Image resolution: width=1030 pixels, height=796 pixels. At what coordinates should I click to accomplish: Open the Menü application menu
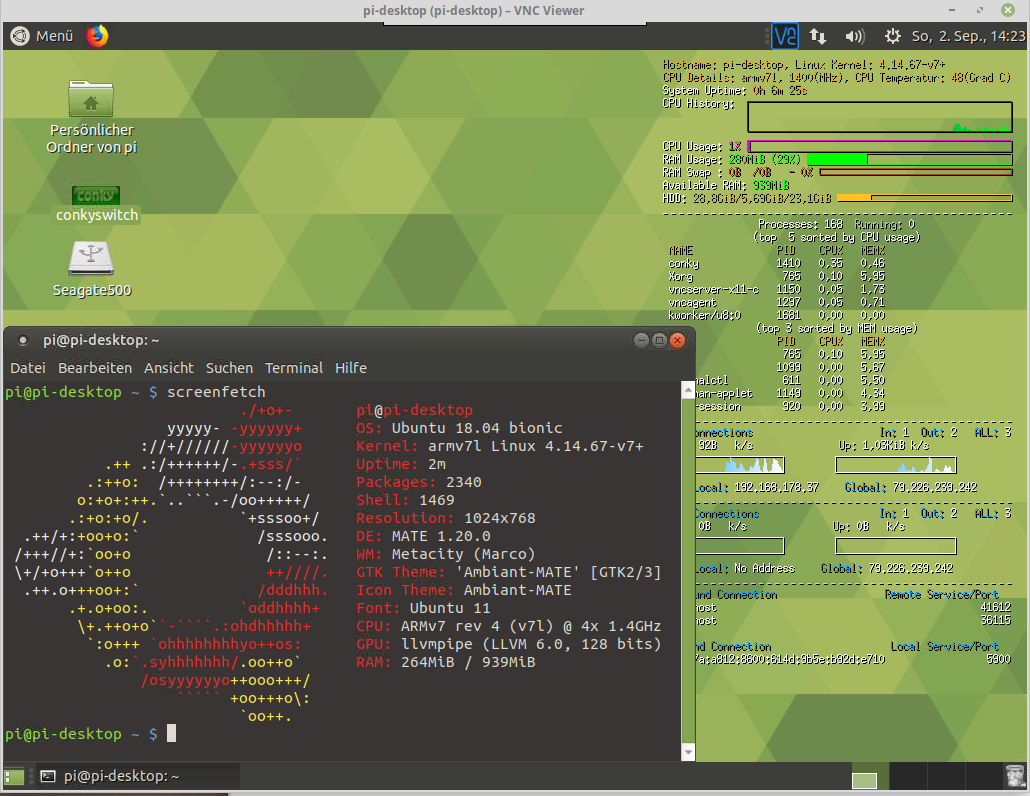tap(43, 36)
